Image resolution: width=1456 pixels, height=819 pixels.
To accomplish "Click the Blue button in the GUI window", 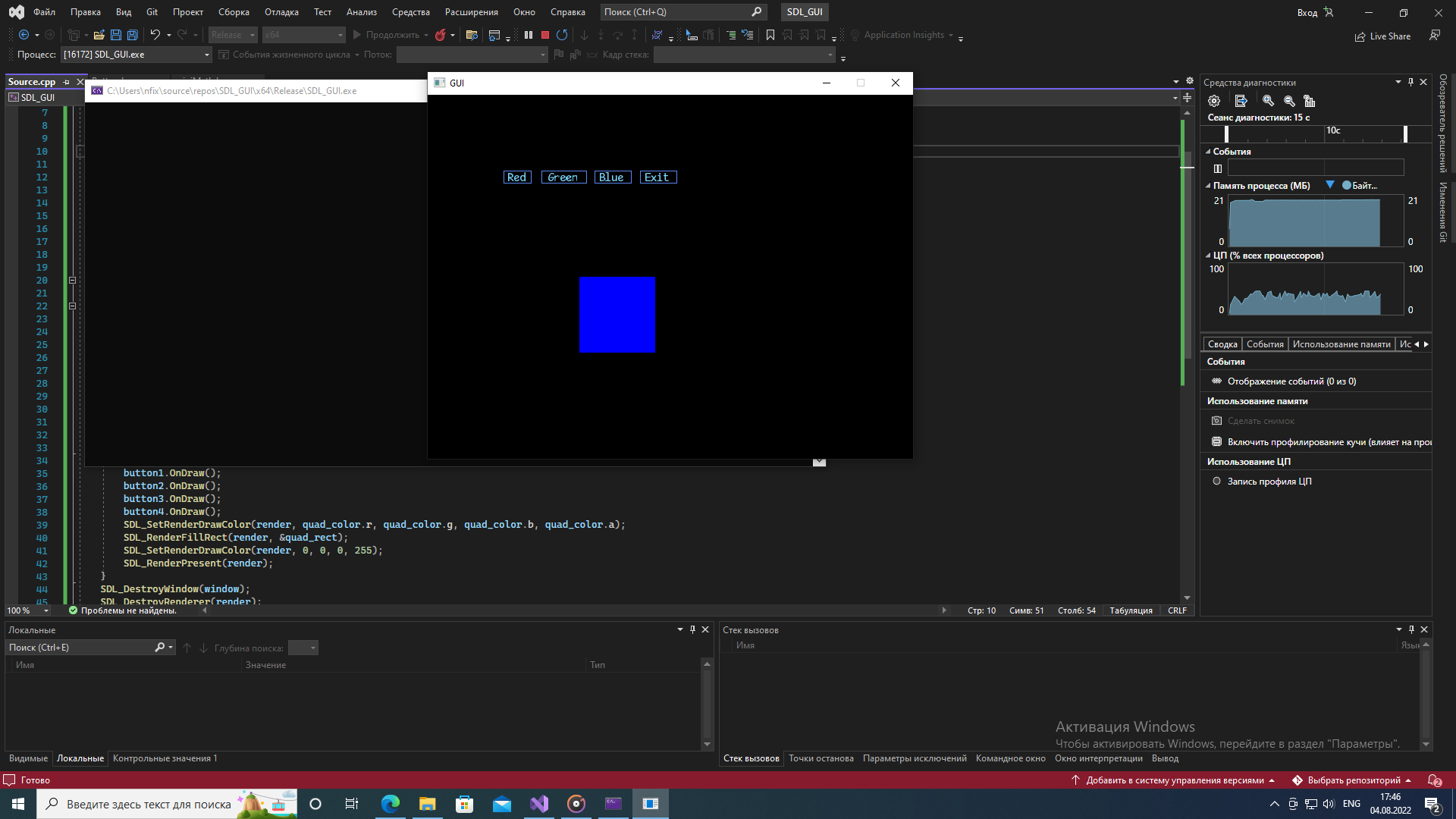I will [612, 177].
